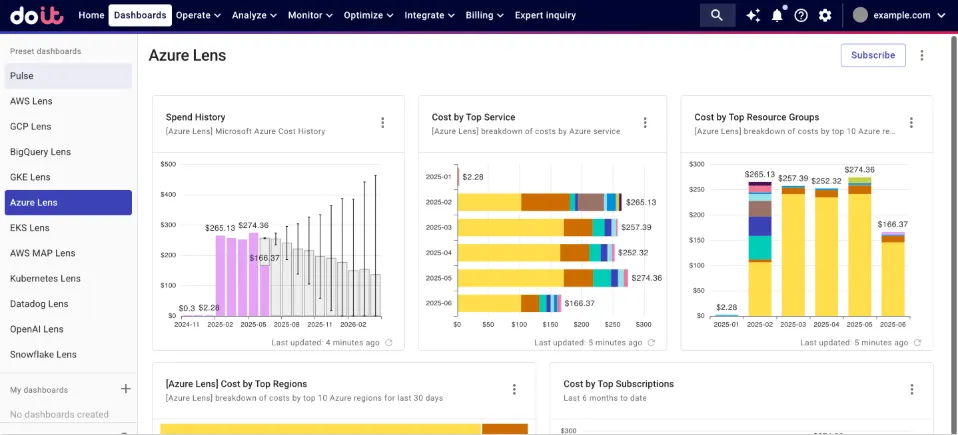Open the Snowflake Lens dashboard

click(68, 354)
